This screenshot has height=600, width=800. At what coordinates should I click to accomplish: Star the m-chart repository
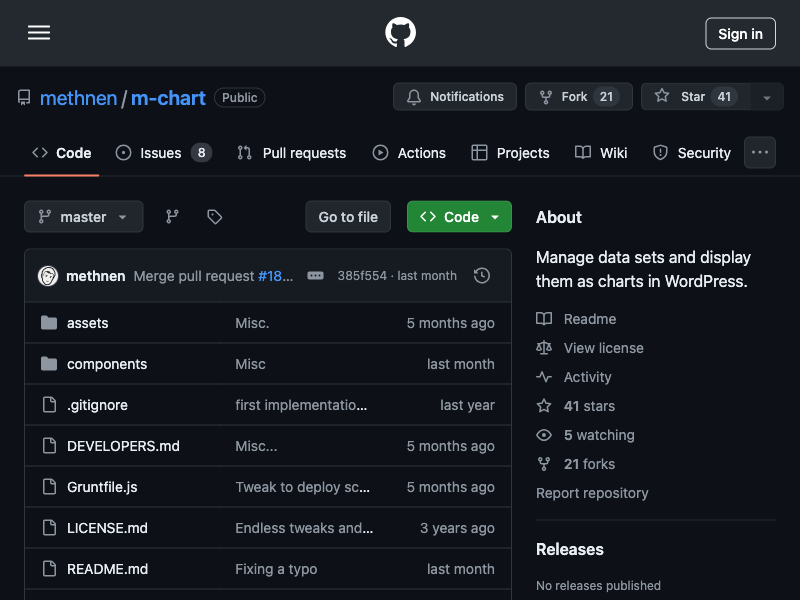695,96
